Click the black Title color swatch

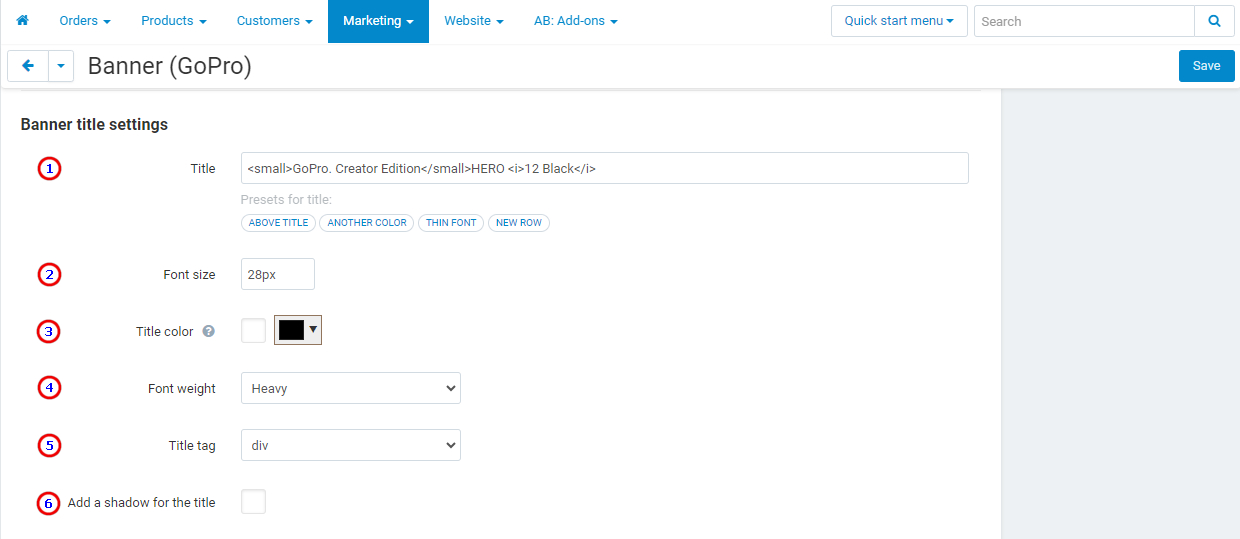point(291,331)
